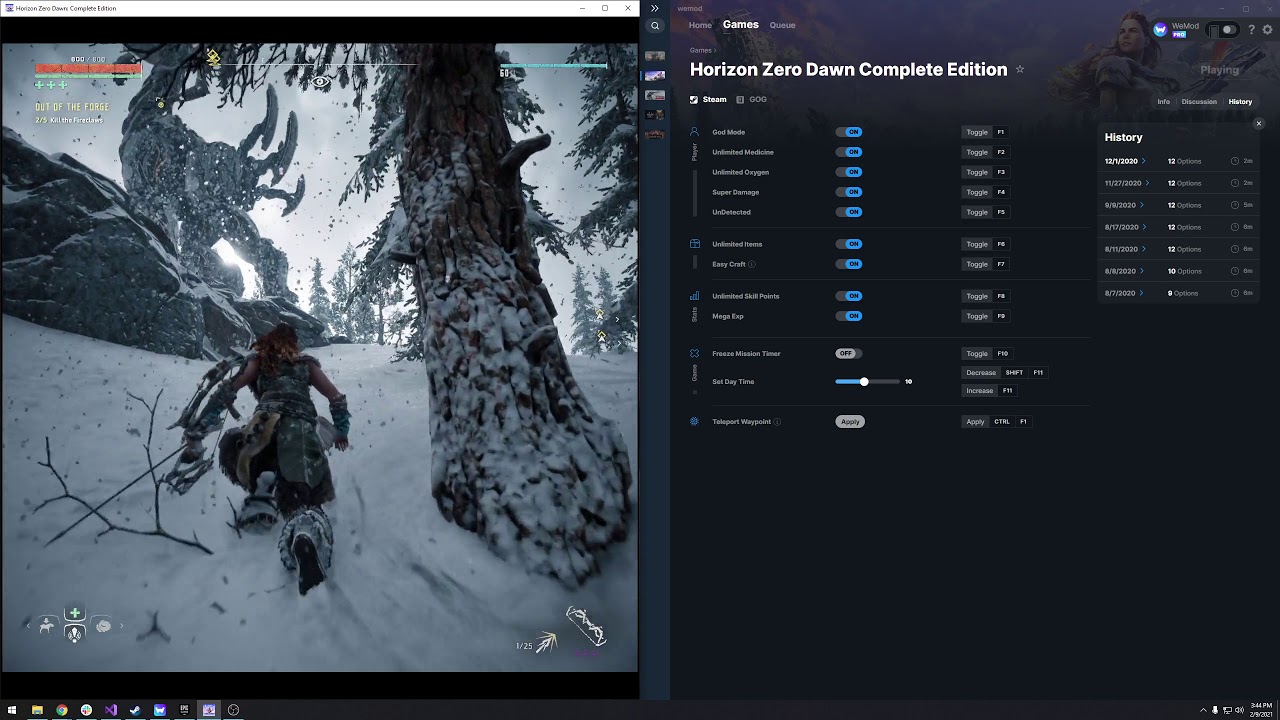Viewport: 1280px width, 720px height.
Task: Open Epic Games Launcher from taskbar
Action: 184,710
